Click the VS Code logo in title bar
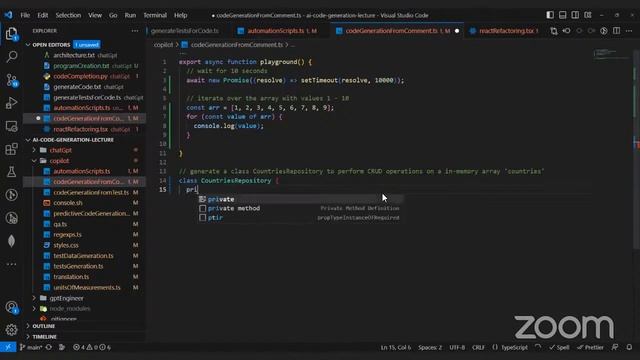Image resolution: width=640 pixels, height=360 pixels. 8,15
